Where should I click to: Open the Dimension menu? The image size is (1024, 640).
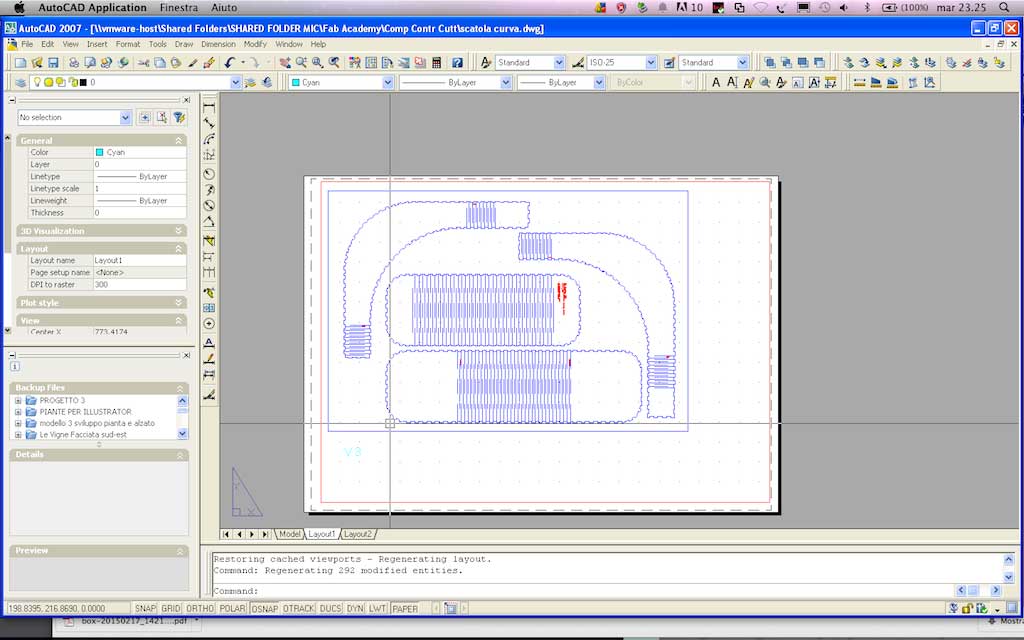click(x=218, y=44)
